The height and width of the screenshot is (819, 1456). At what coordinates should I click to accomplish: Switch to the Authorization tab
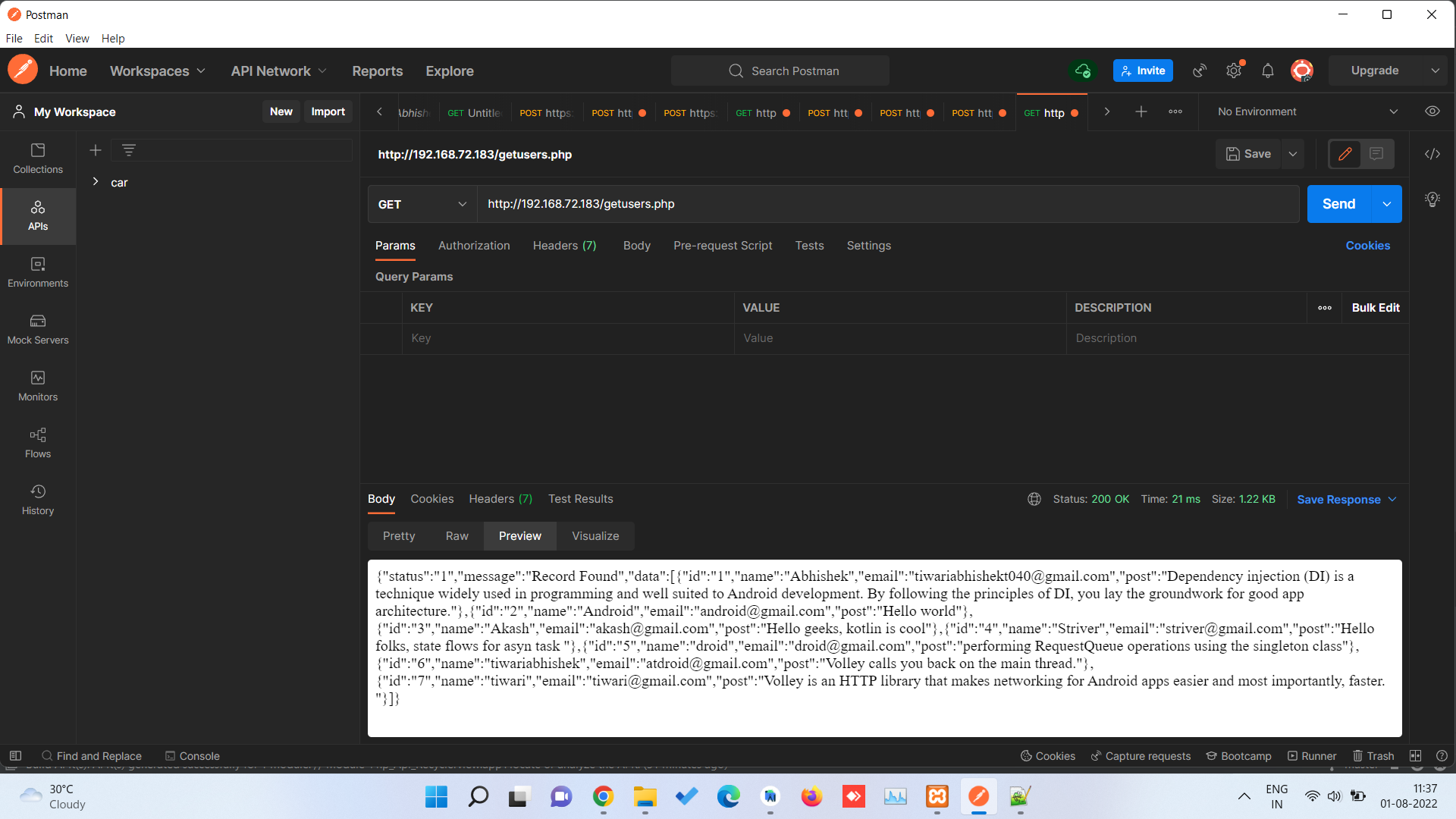coord(474,246)
